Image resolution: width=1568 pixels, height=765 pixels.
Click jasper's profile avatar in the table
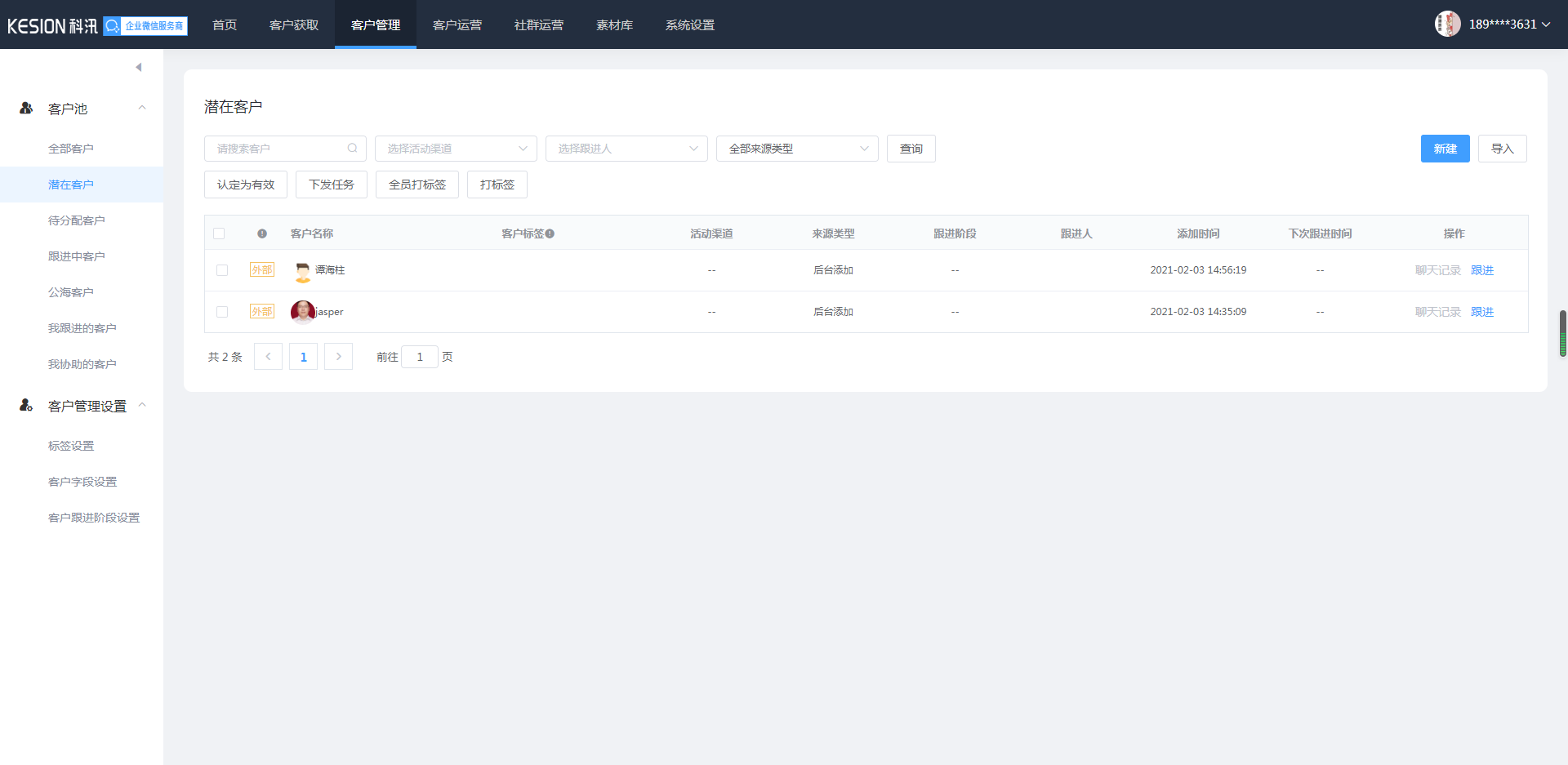[302, 312]
